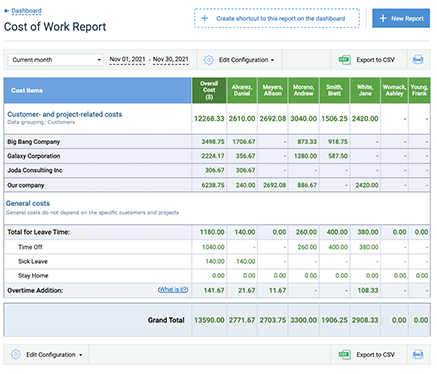Click the Alvarez, Daniel column header

coord(242,90)
